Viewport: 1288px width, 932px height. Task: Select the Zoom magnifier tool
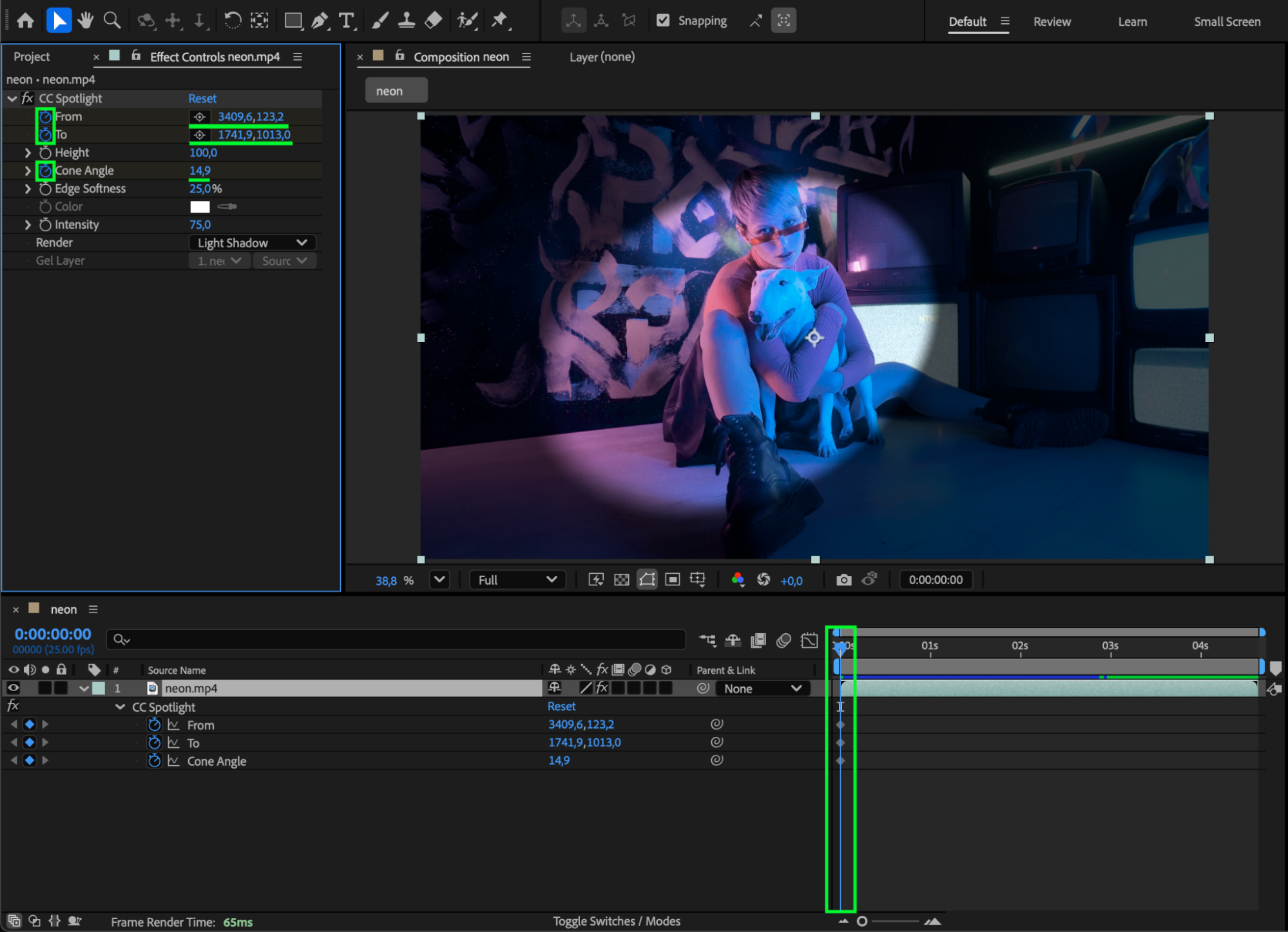pos(112,21)
